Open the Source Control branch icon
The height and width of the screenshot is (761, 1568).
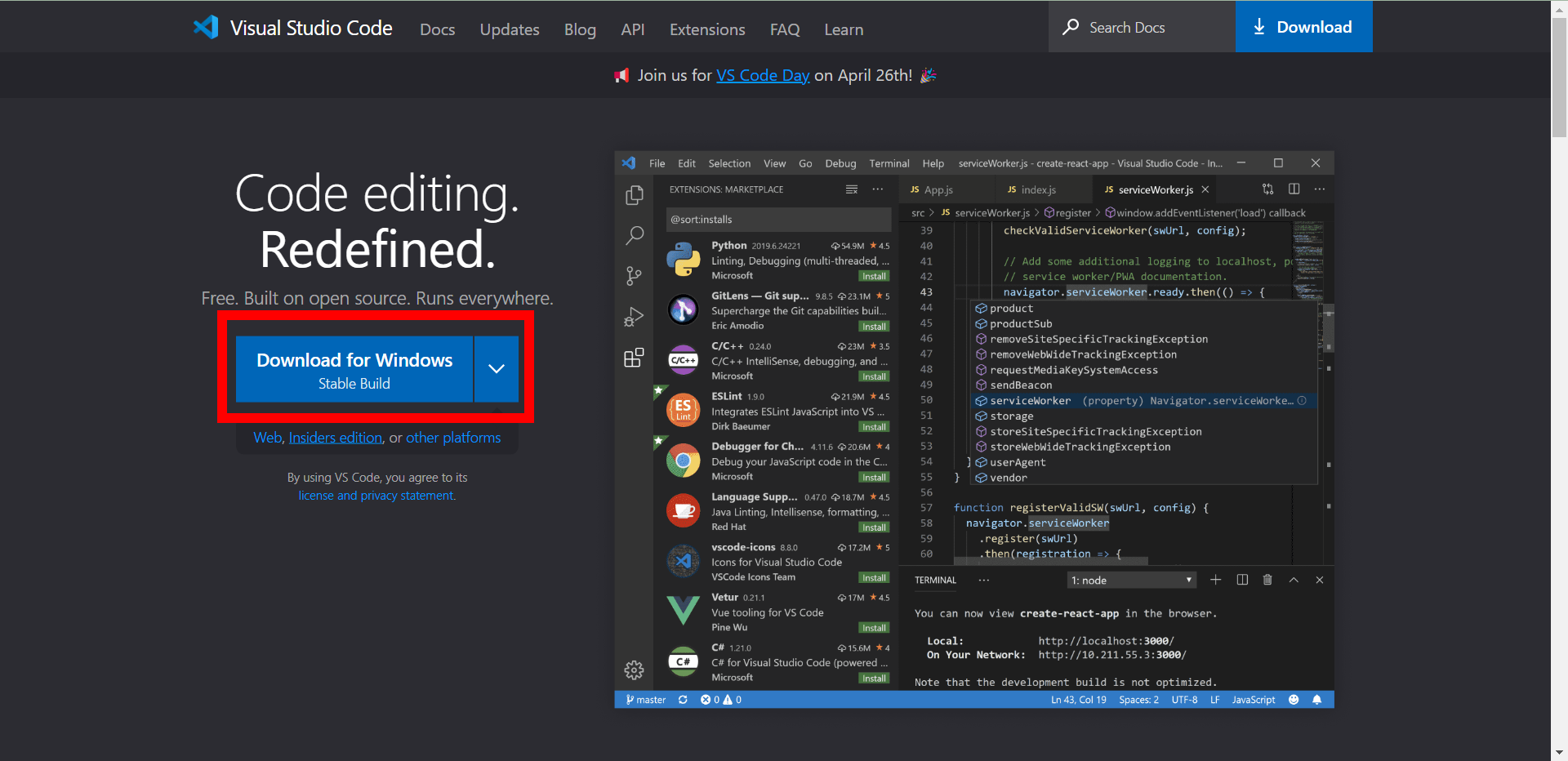point(634,276)
